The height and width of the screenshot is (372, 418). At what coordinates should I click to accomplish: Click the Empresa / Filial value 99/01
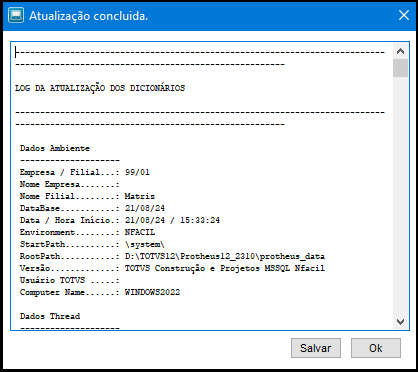tap(137, 172)
